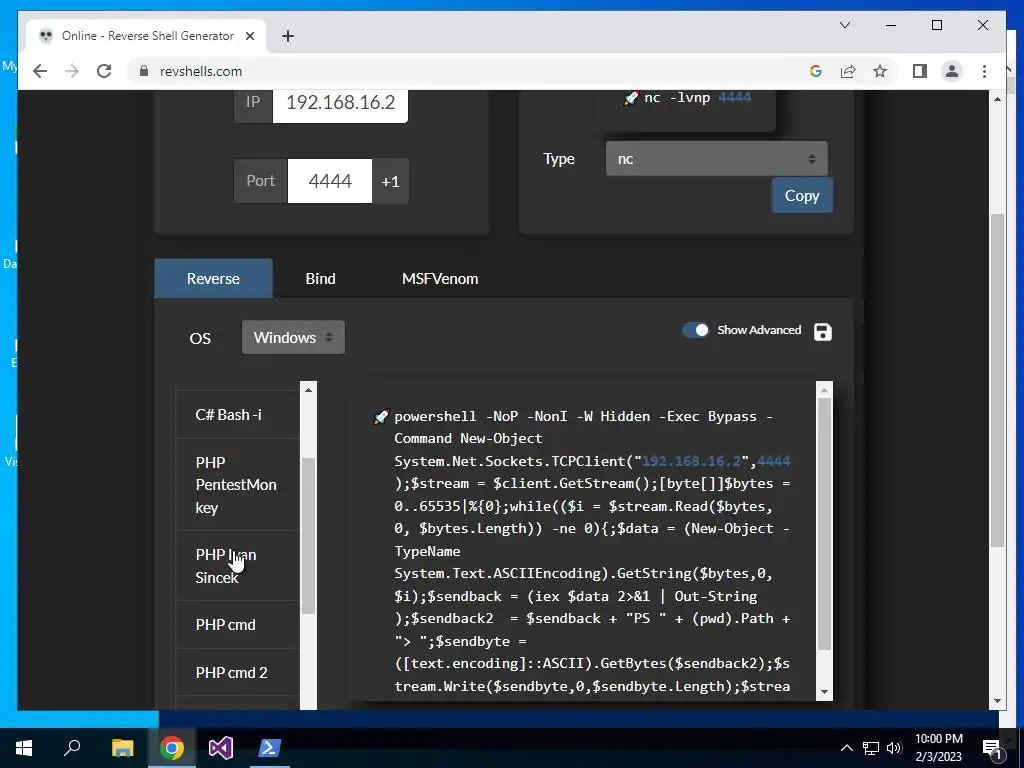This screenshot has width=1024, height=768.
Task: Select the Online - Reverse Shell Generator tab
Action: coord(146,36)
